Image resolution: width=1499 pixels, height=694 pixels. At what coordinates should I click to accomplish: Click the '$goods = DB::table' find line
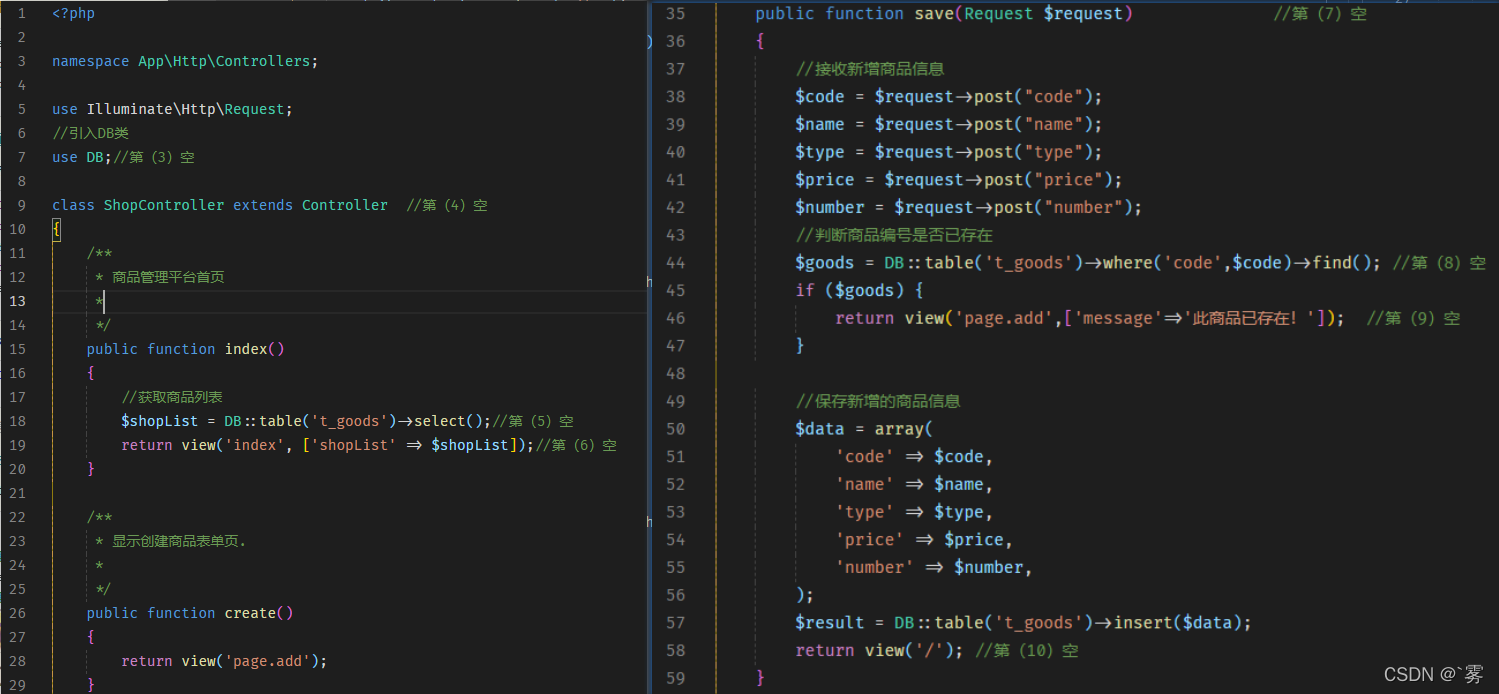(1088, 263)
